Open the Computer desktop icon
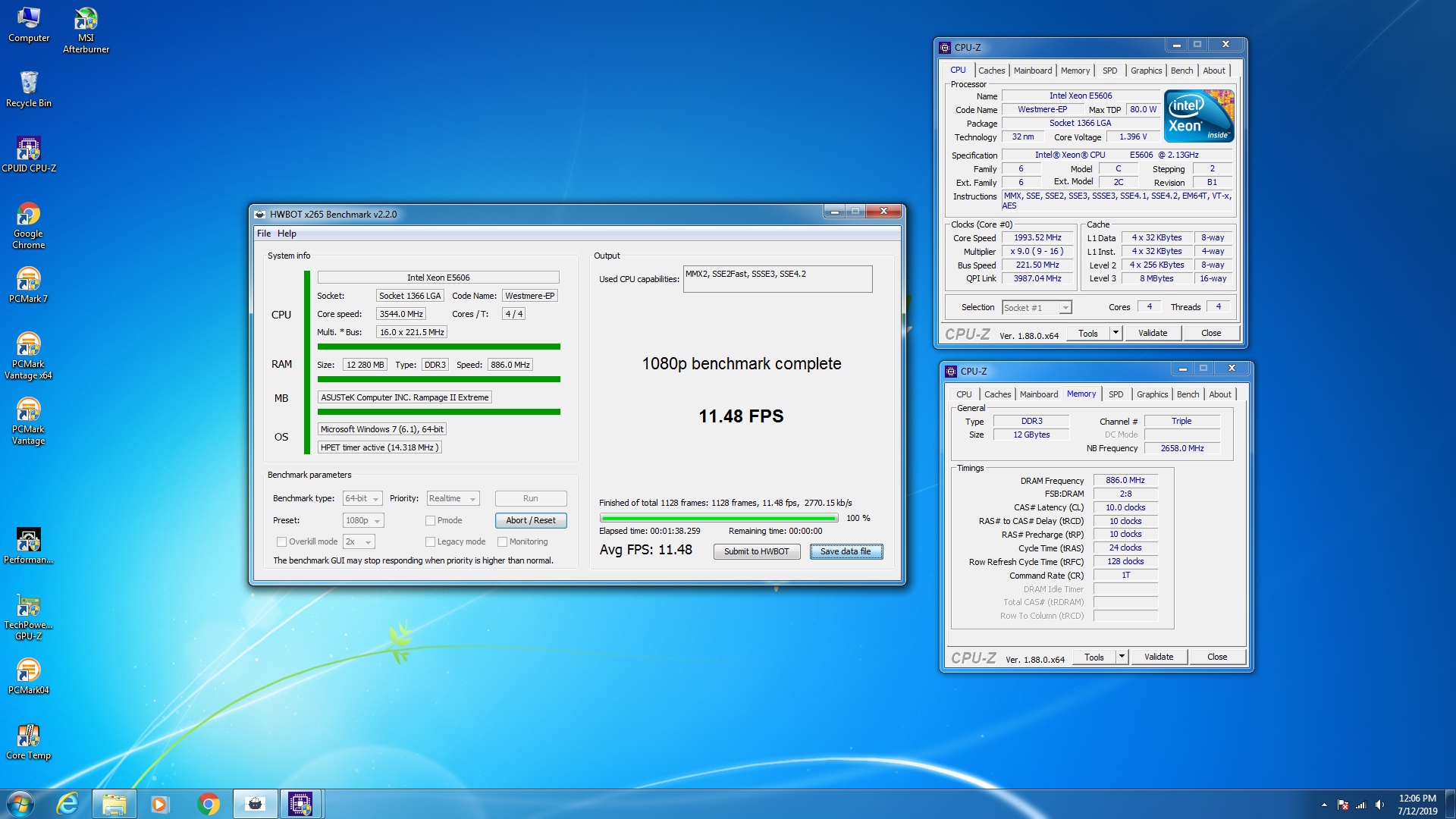The image size is (1456, 819). 29,25
